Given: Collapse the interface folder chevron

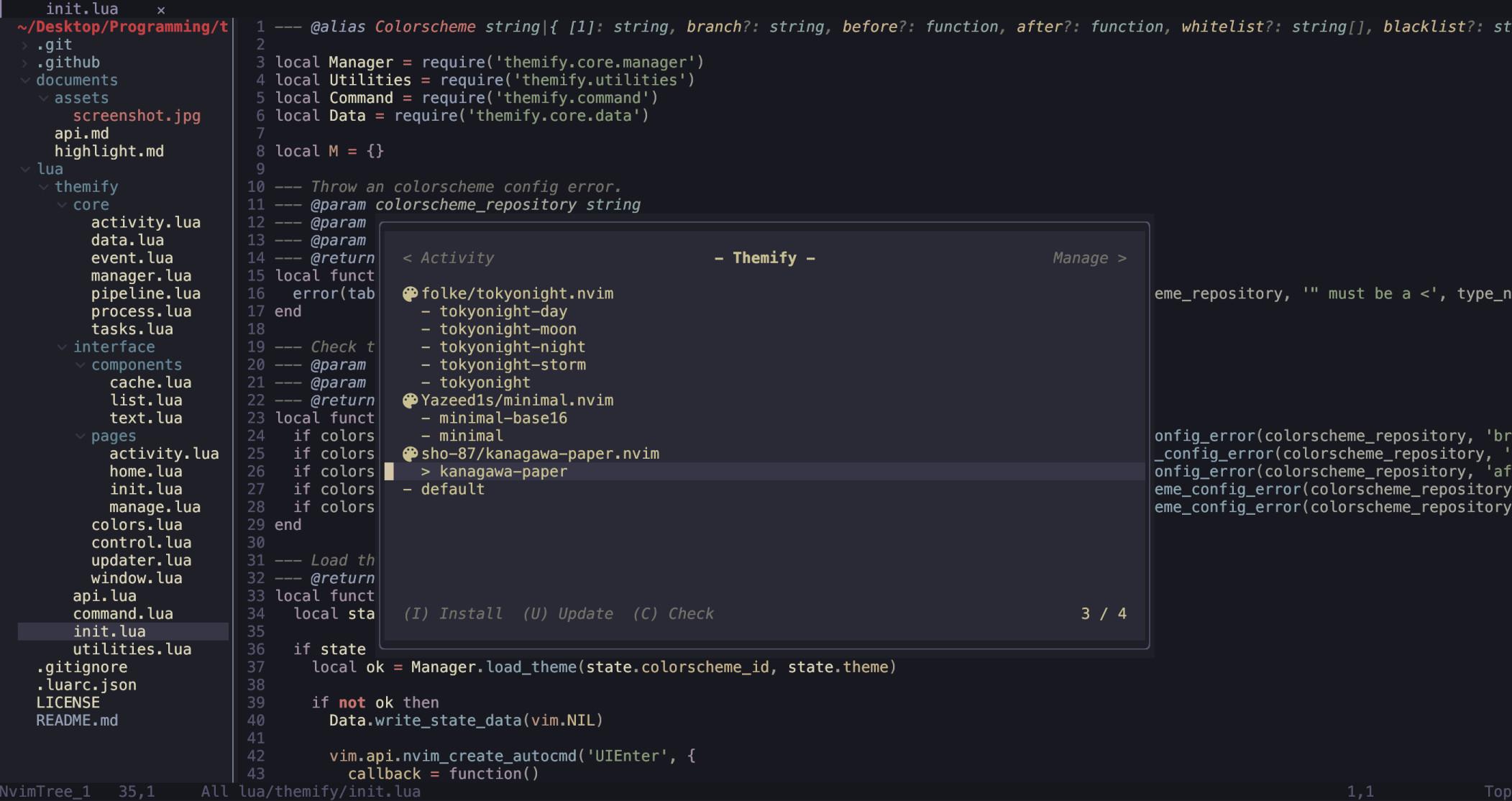Looking at the screenshot, I should point(63,347).
